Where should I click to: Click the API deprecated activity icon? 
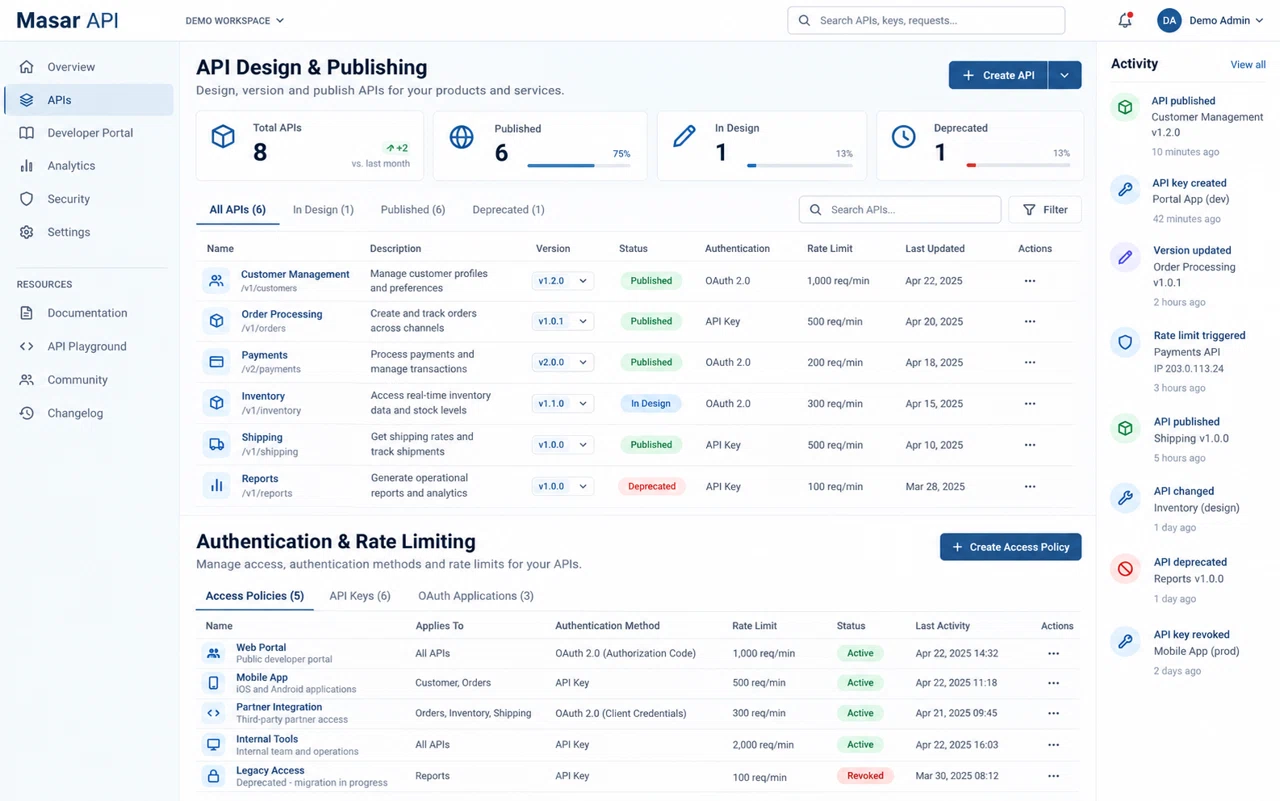click(x=1126, y=569)
